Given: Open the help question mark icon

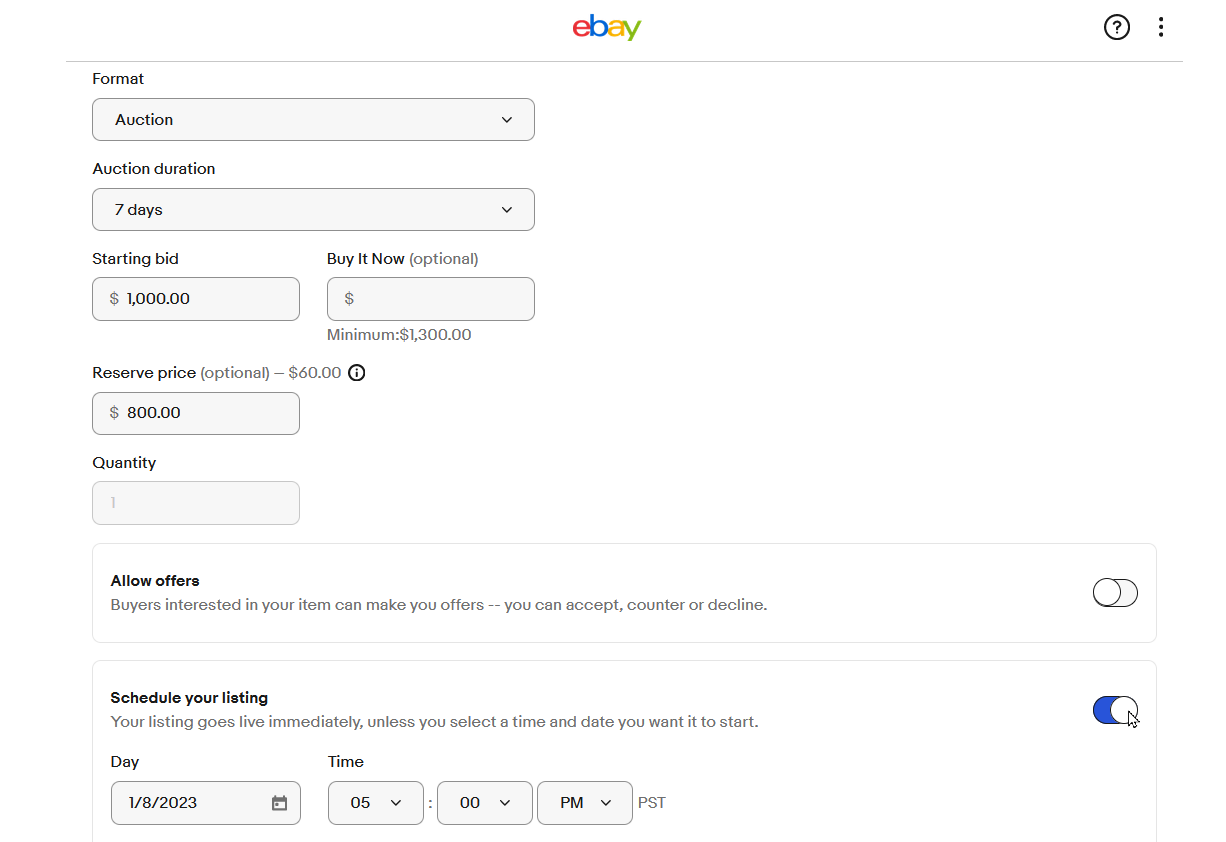Looking at the screenshot, I should point(1116,28).
